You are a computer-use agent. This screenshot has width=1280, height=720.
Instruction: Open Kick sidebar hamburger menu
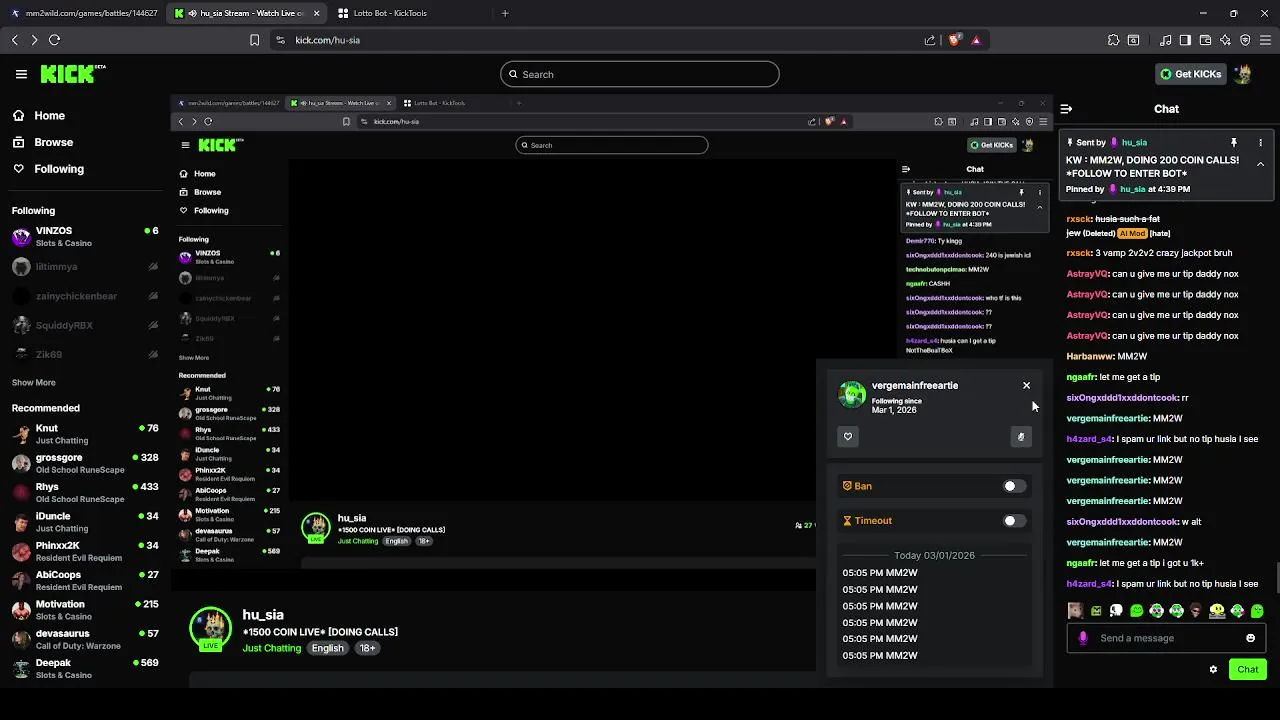coord(21,74)
